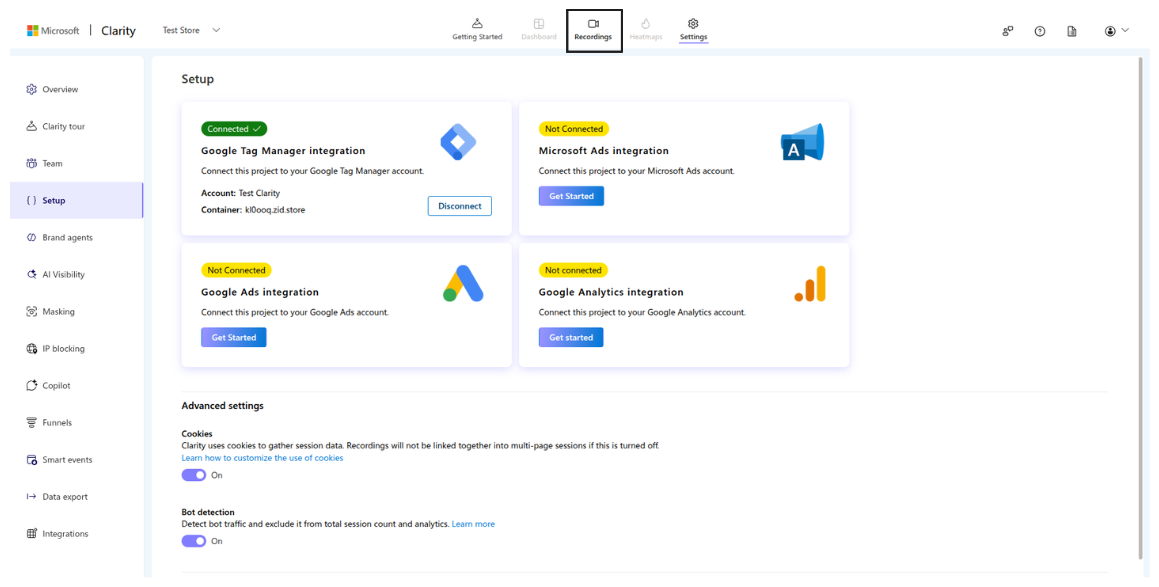Image resolution: width=1159 pixels, height=587 pixels.
Task: Click the page vertical scrollbar
Action: [1142, 308]
